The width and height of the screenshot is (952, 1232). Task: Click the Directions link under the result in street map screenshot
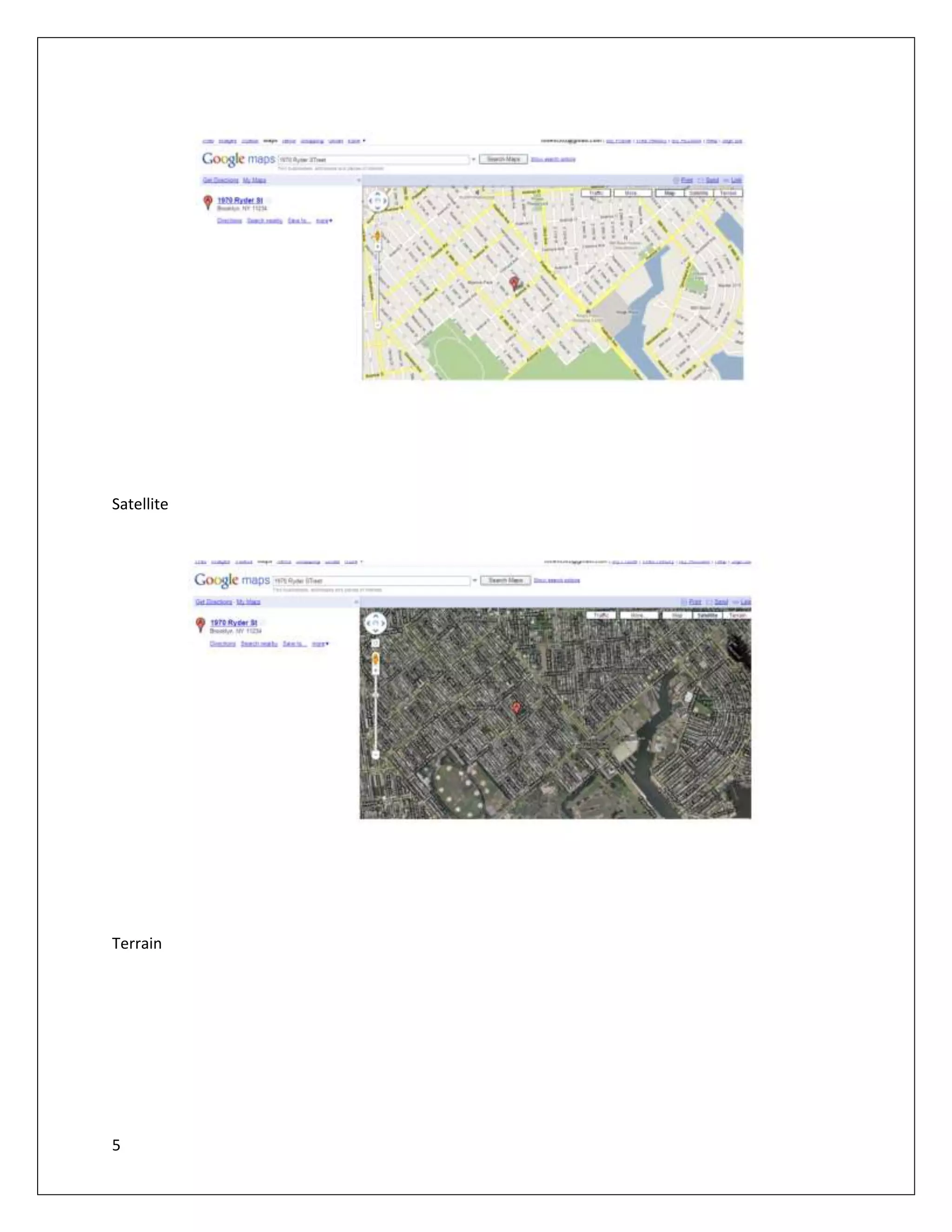pyautogui.click(x=230, y=220)
